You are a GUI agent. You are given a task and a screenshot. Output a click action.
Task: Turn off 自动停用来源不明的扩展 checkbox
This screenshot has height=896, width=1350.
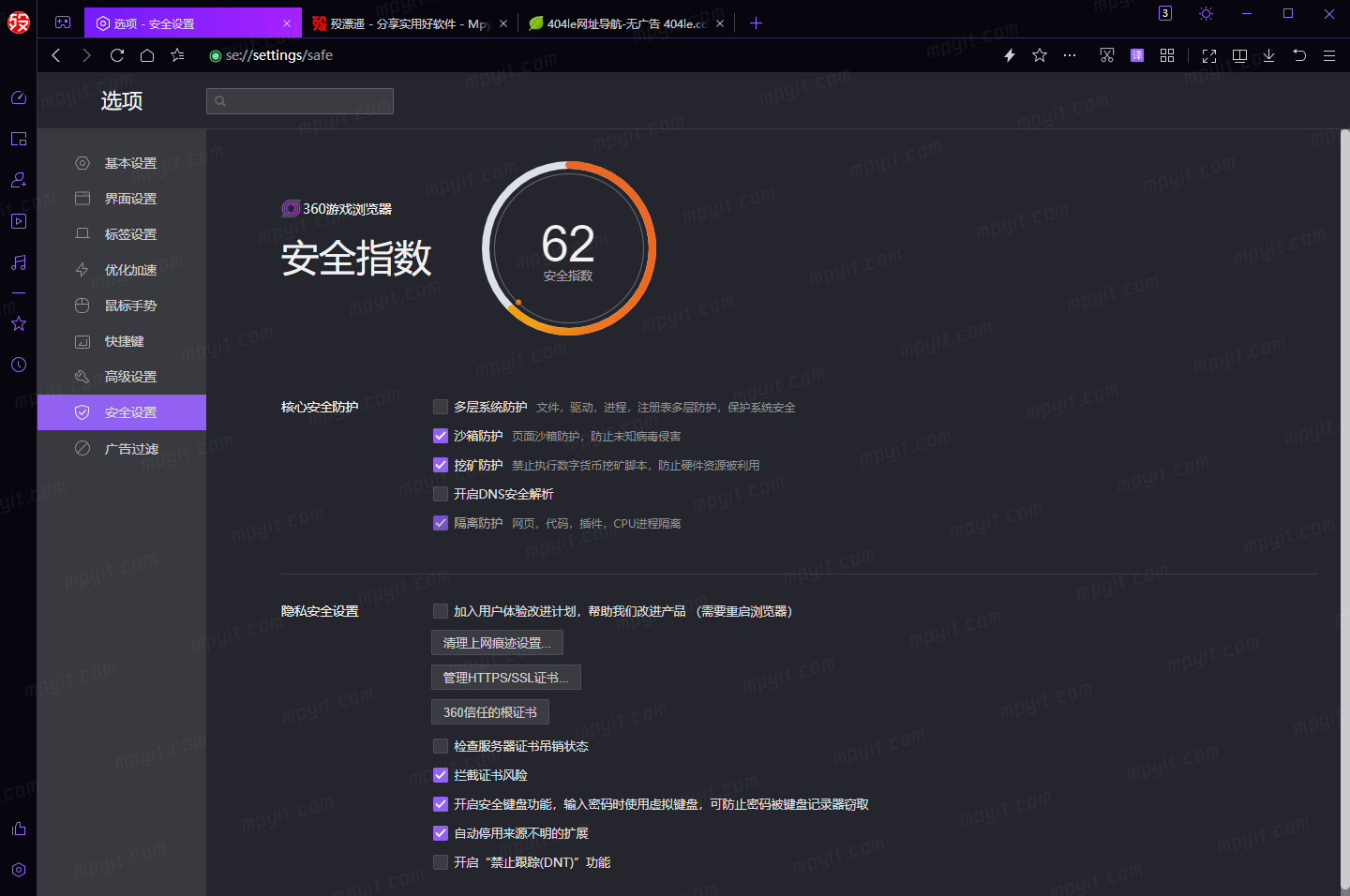tap(441, 833)
